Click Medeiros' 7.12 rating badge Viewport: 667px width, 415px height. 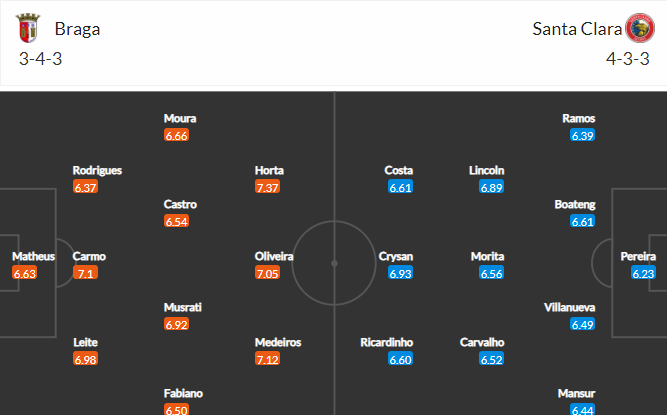coord(269,359)
